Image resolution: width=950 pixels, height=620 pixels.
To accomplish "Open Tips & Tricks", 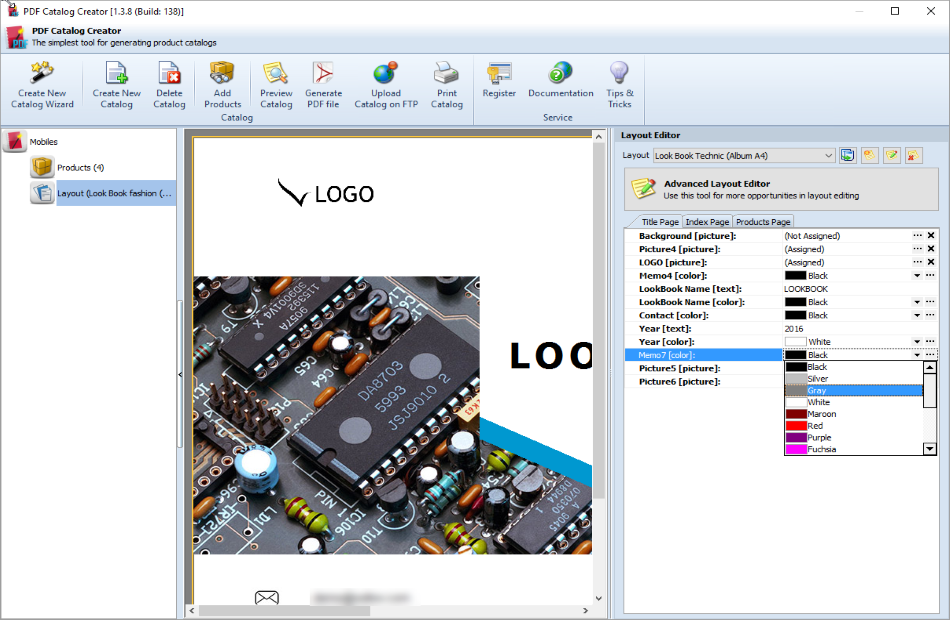I will point(619,85).
